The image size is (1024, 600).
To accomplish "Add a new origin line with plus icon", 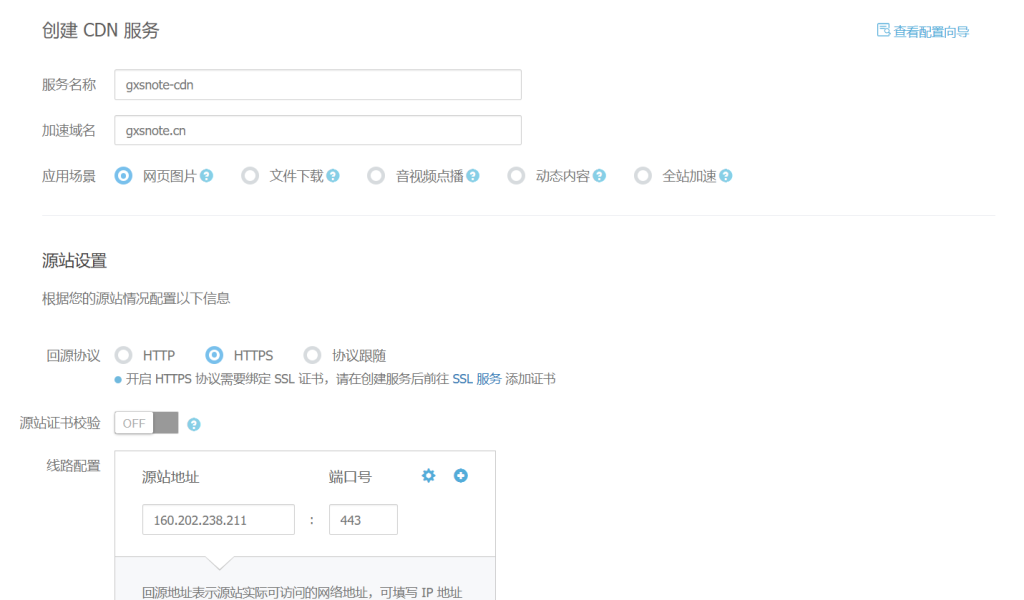I will pos(460,475).
